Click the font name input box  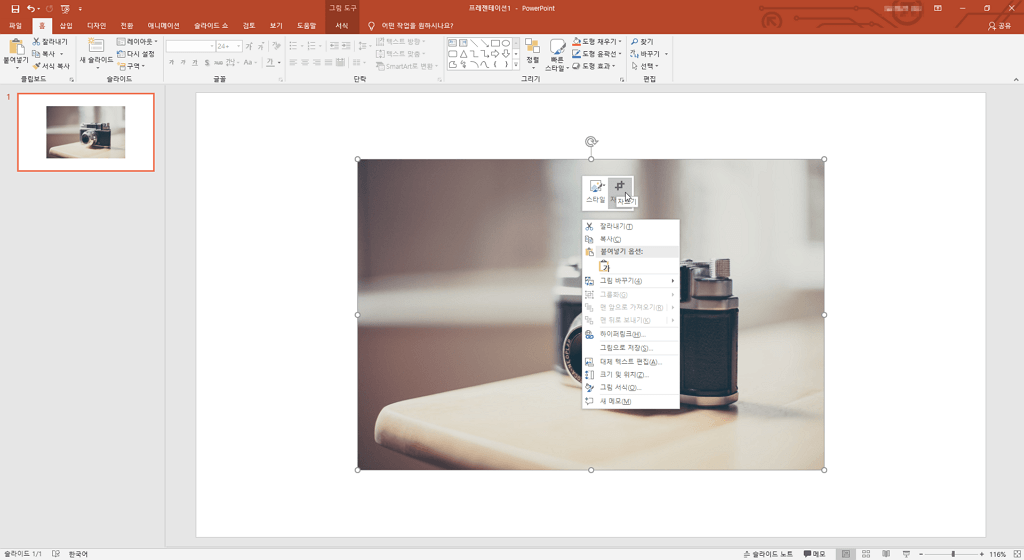pos(190,46)
